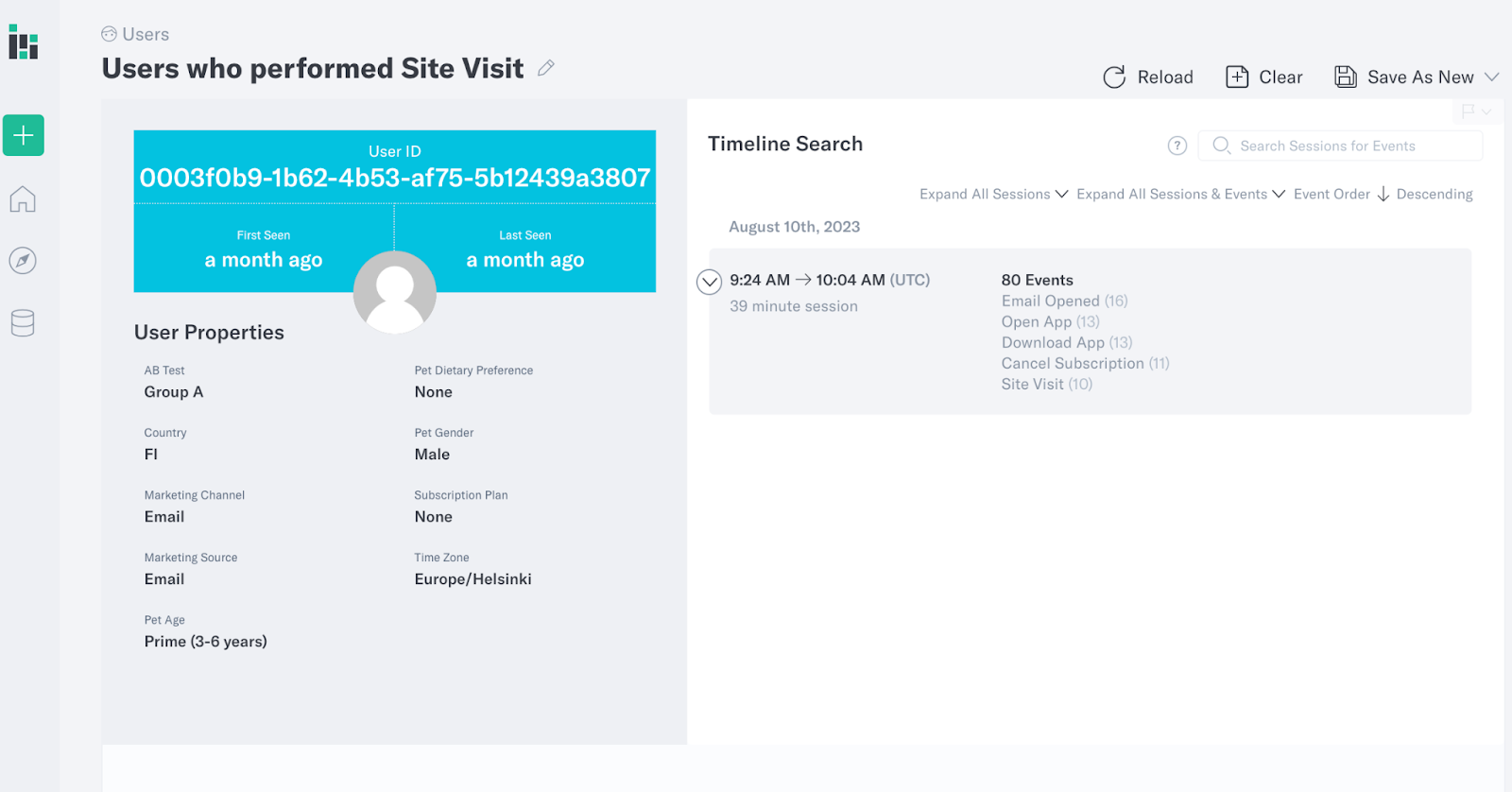Click the Users breadcrumb icon
Viewport: 1512px width, 792px height.
coord(110,34)
